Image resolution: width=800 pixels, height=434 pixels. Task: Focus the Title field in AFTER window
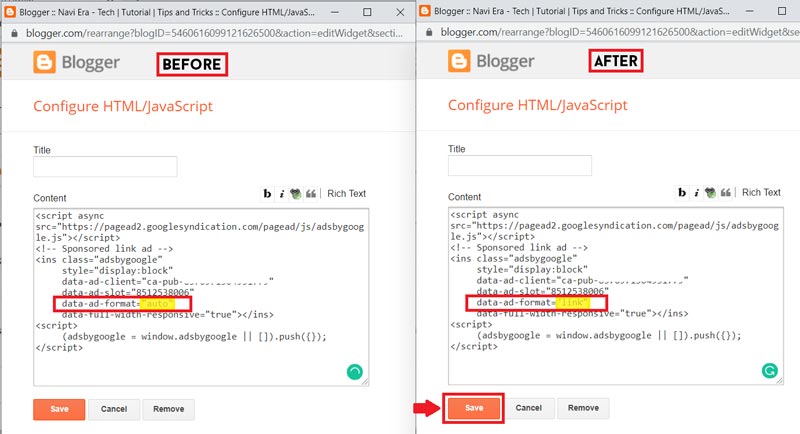520,166
